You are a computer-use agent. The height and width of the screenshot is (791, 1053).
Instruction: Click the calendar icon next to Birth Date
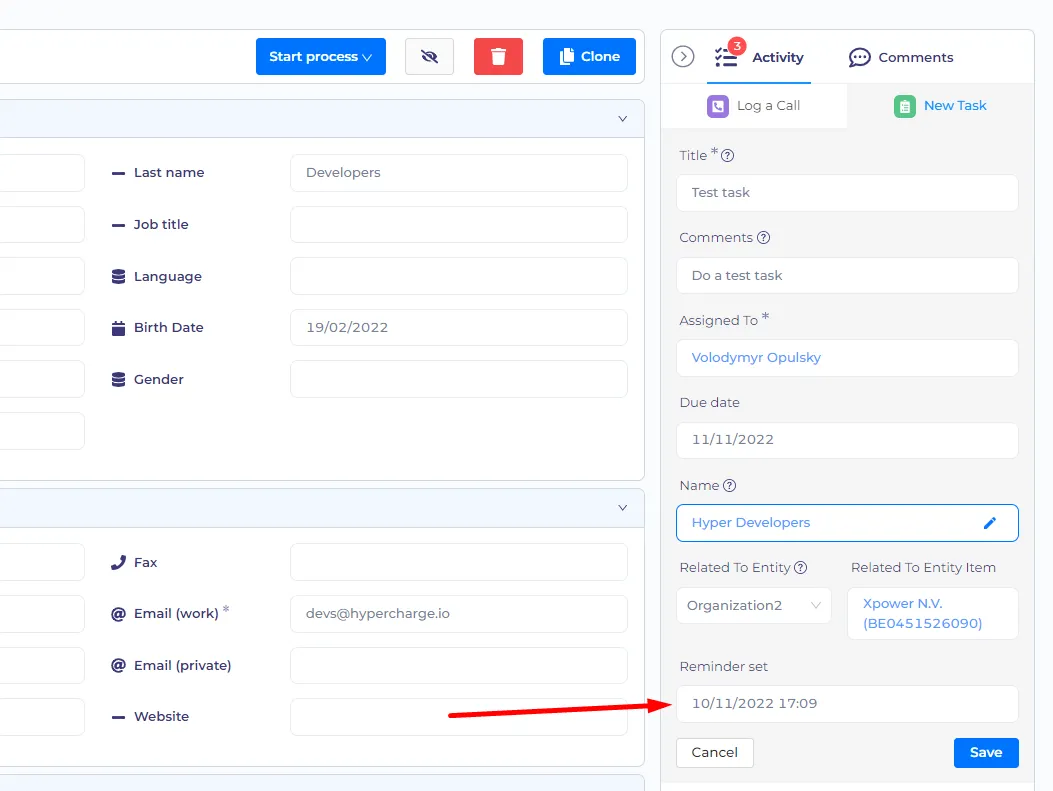click(x=118, y=328)
